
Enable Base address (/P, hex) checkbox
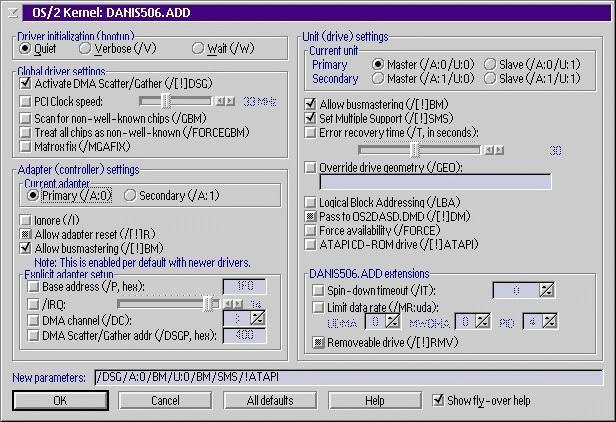[x=33, y=286]
